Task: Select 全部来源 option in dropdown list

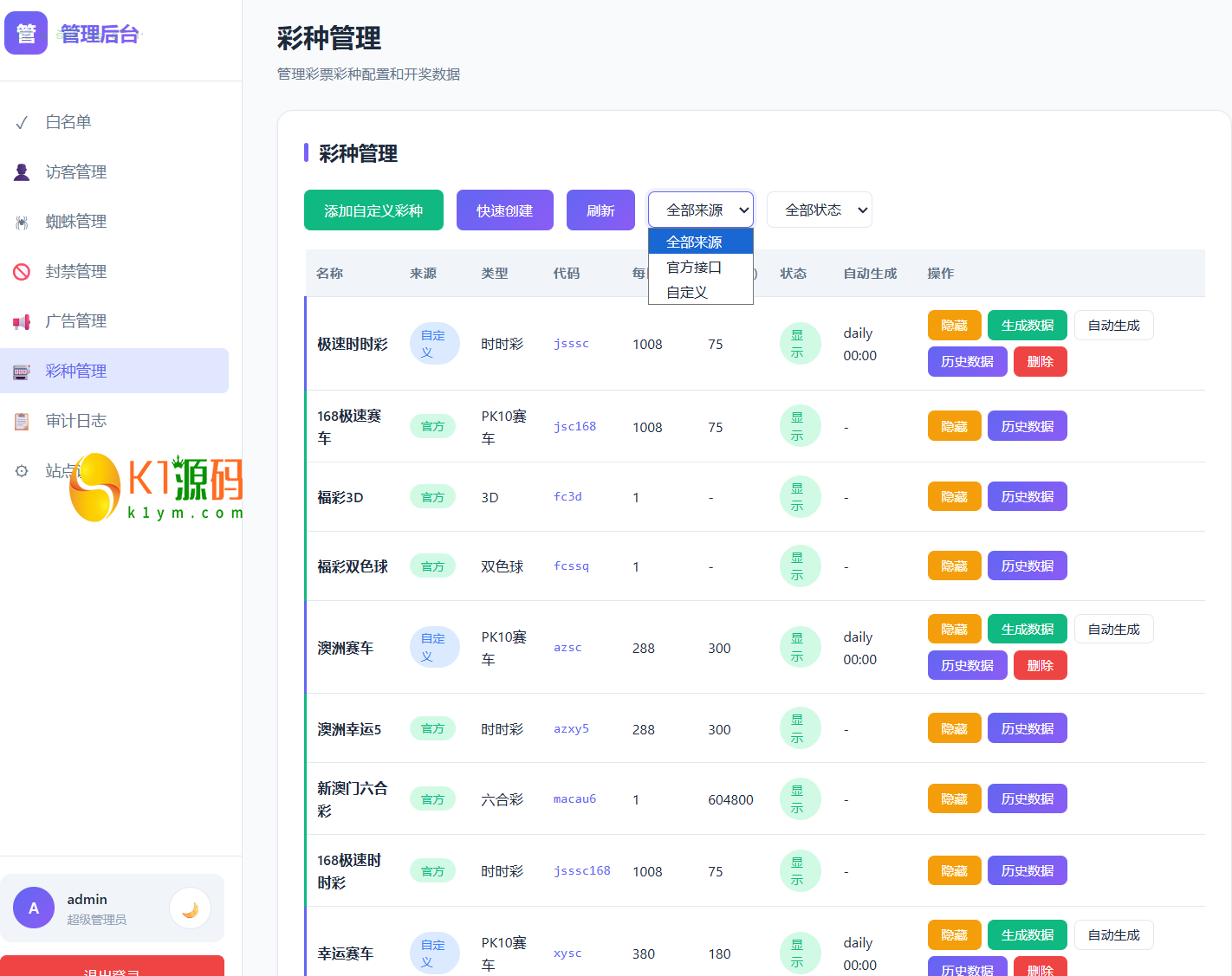Action: 701,242
